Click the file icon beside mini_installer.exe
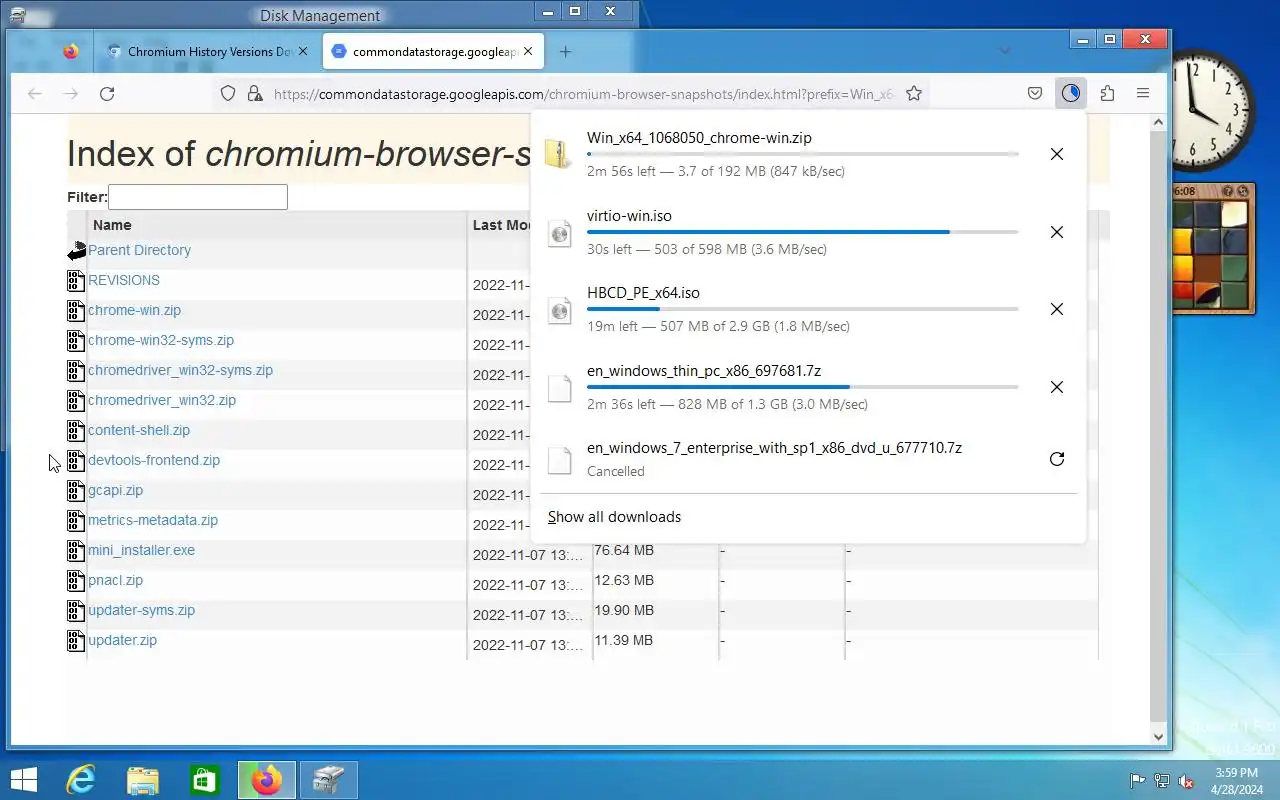Screen dimensions: 1280x800 click(76, 551)
